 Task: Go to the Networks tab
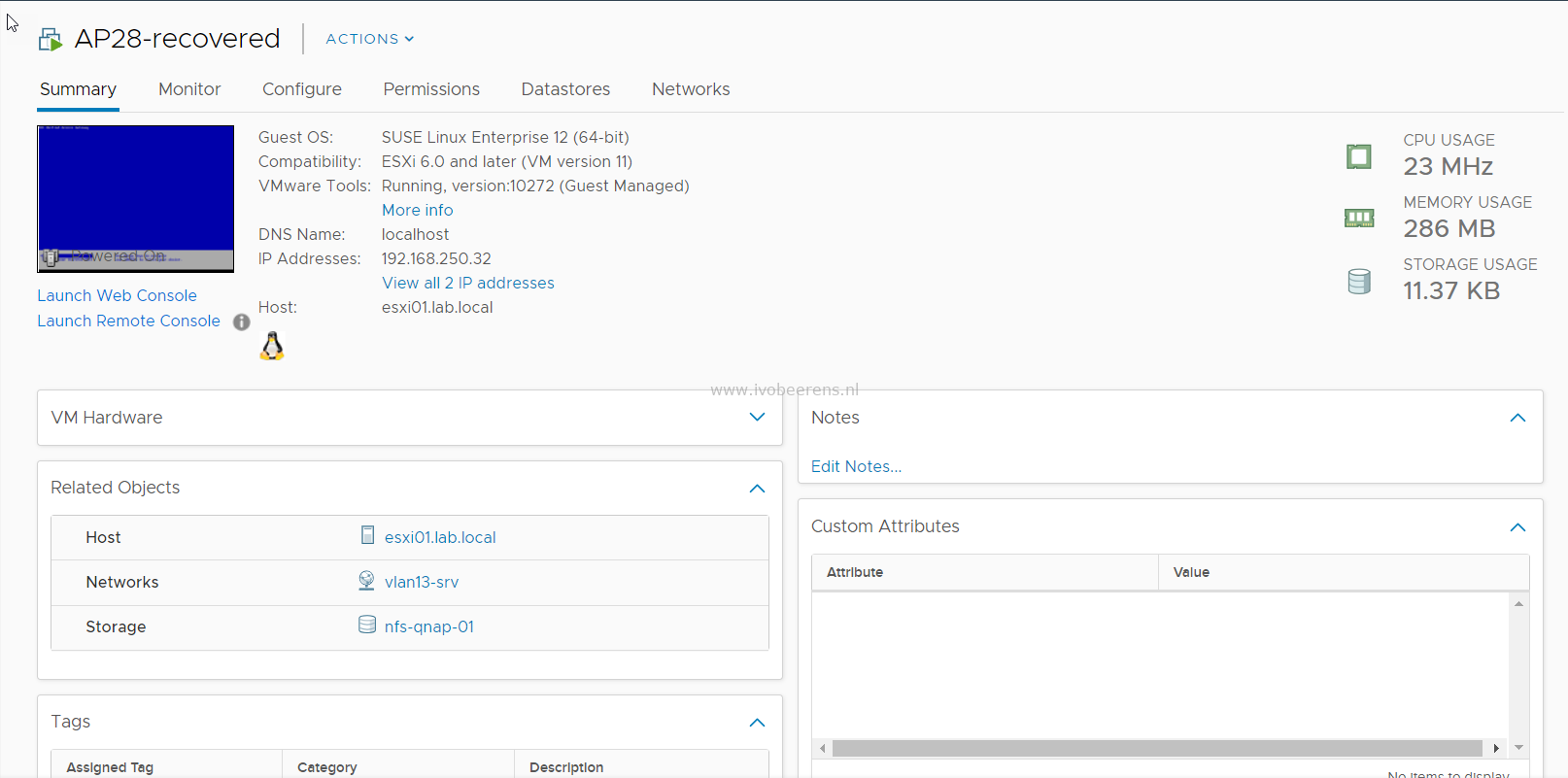coord(691,89)
